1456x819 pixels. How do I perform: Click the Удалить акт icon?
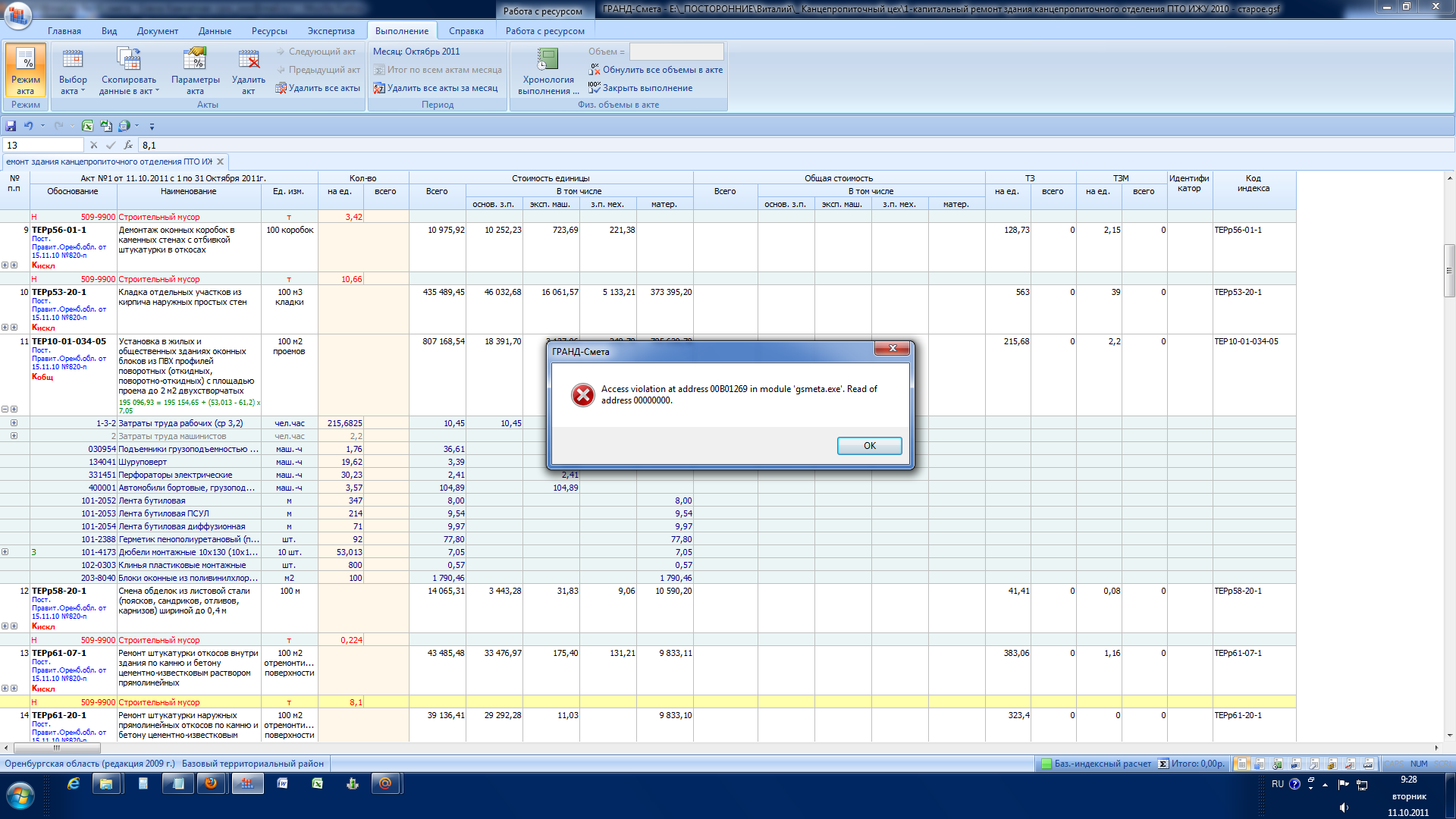(248, 61)
